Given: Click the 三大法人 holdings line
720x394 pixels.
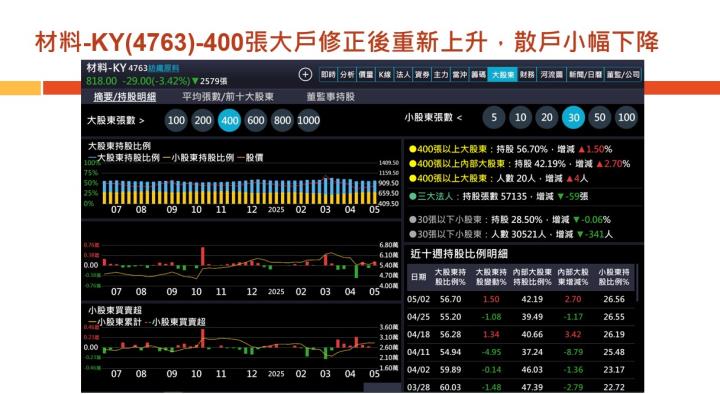Looking at the screenshot, I should point(498,196).
